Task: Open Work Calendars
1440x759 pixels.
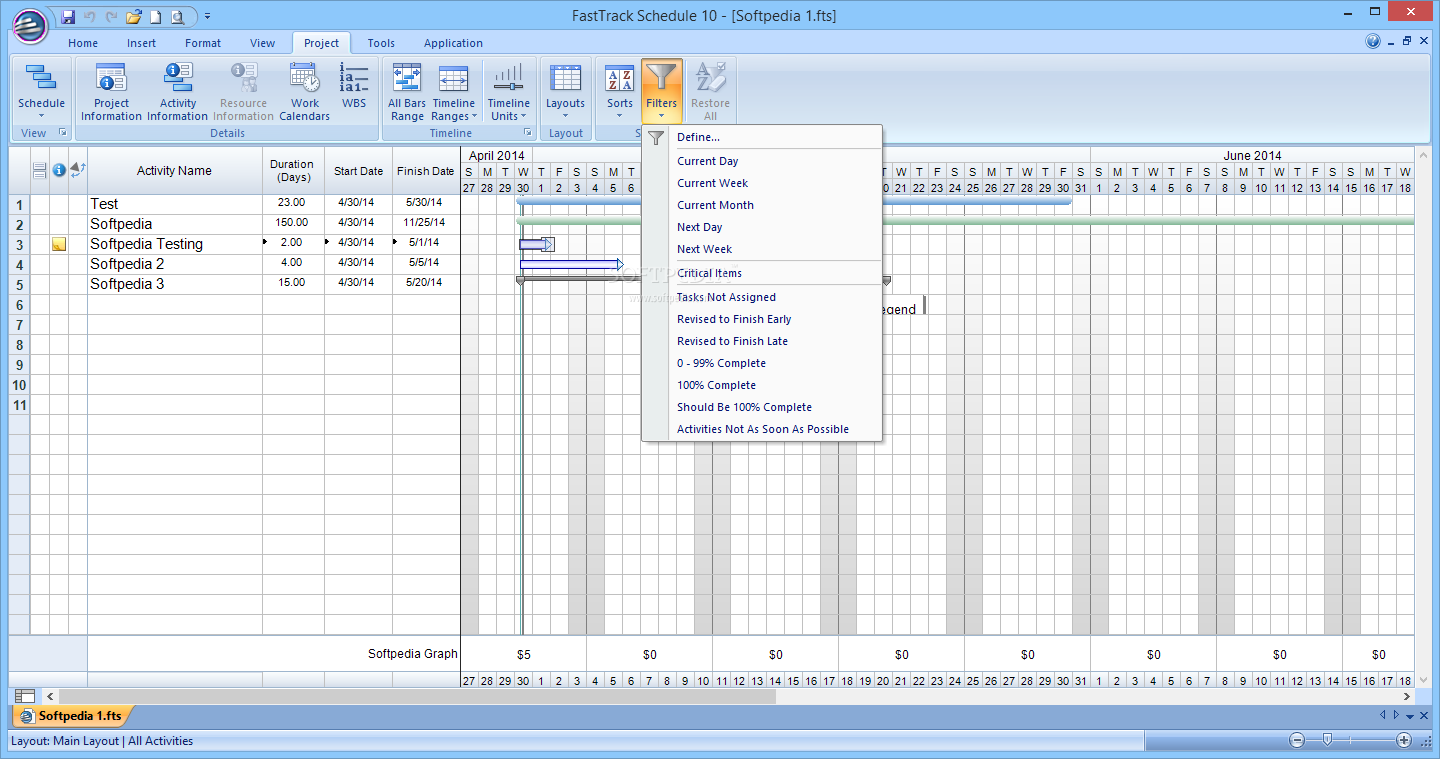Action: (x=305, y=92)
